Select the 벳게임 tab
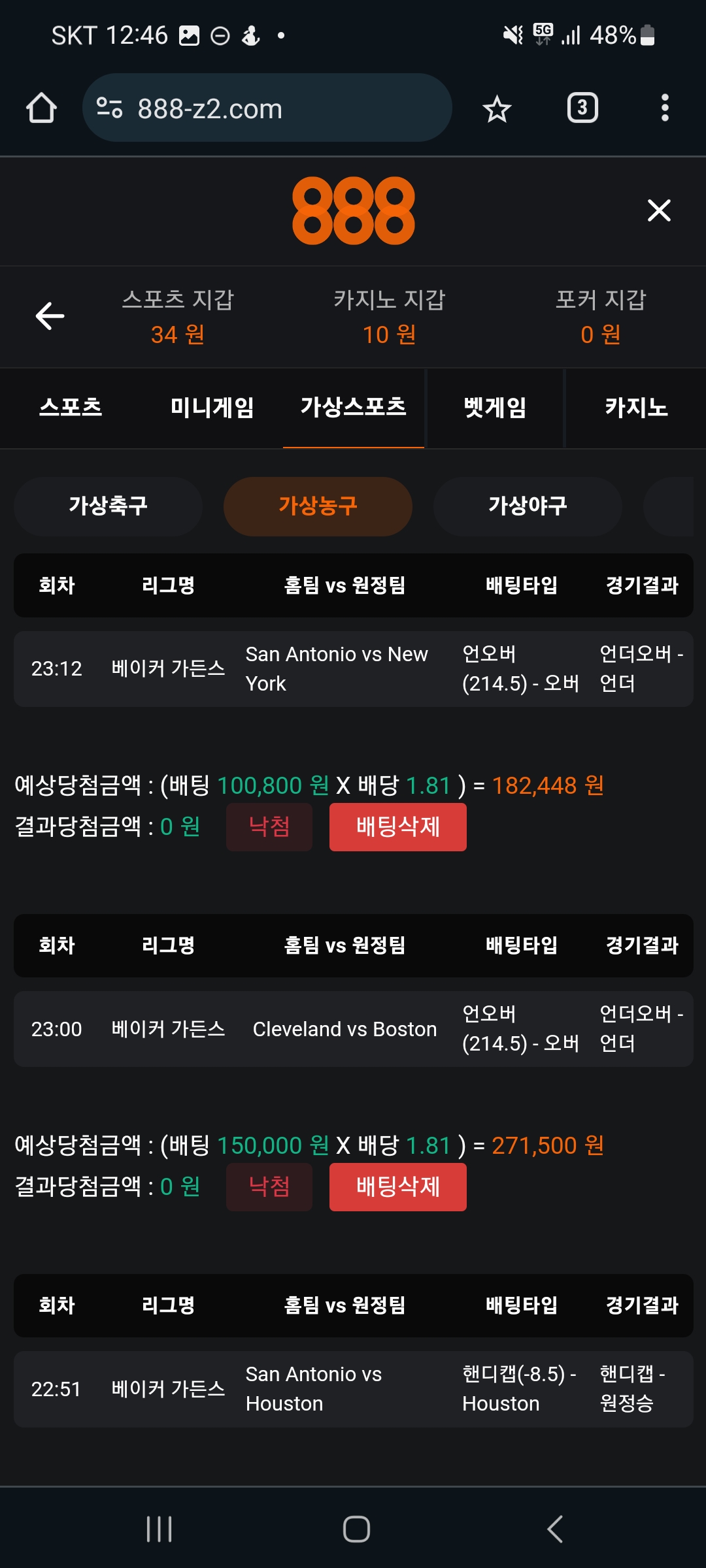 pos(495,408)
